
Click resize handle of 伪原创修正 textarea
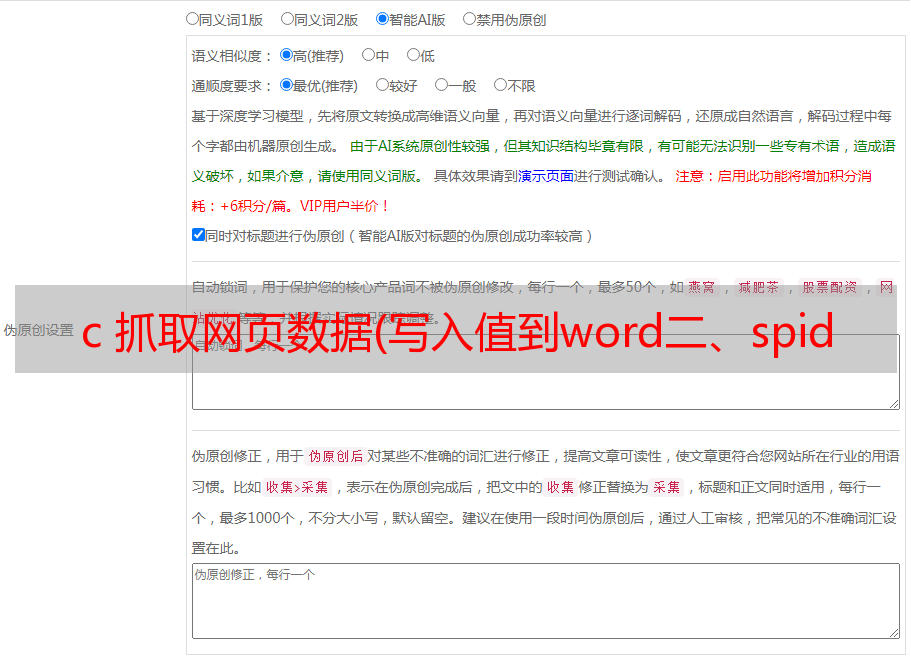click(x=894, y=633)
